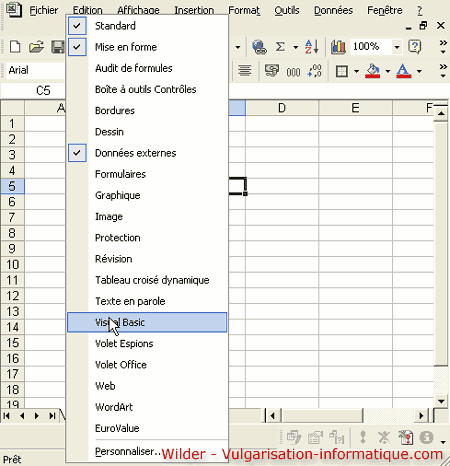Click the Center alignment icon
450x466 pixels.
coord(245,71)
